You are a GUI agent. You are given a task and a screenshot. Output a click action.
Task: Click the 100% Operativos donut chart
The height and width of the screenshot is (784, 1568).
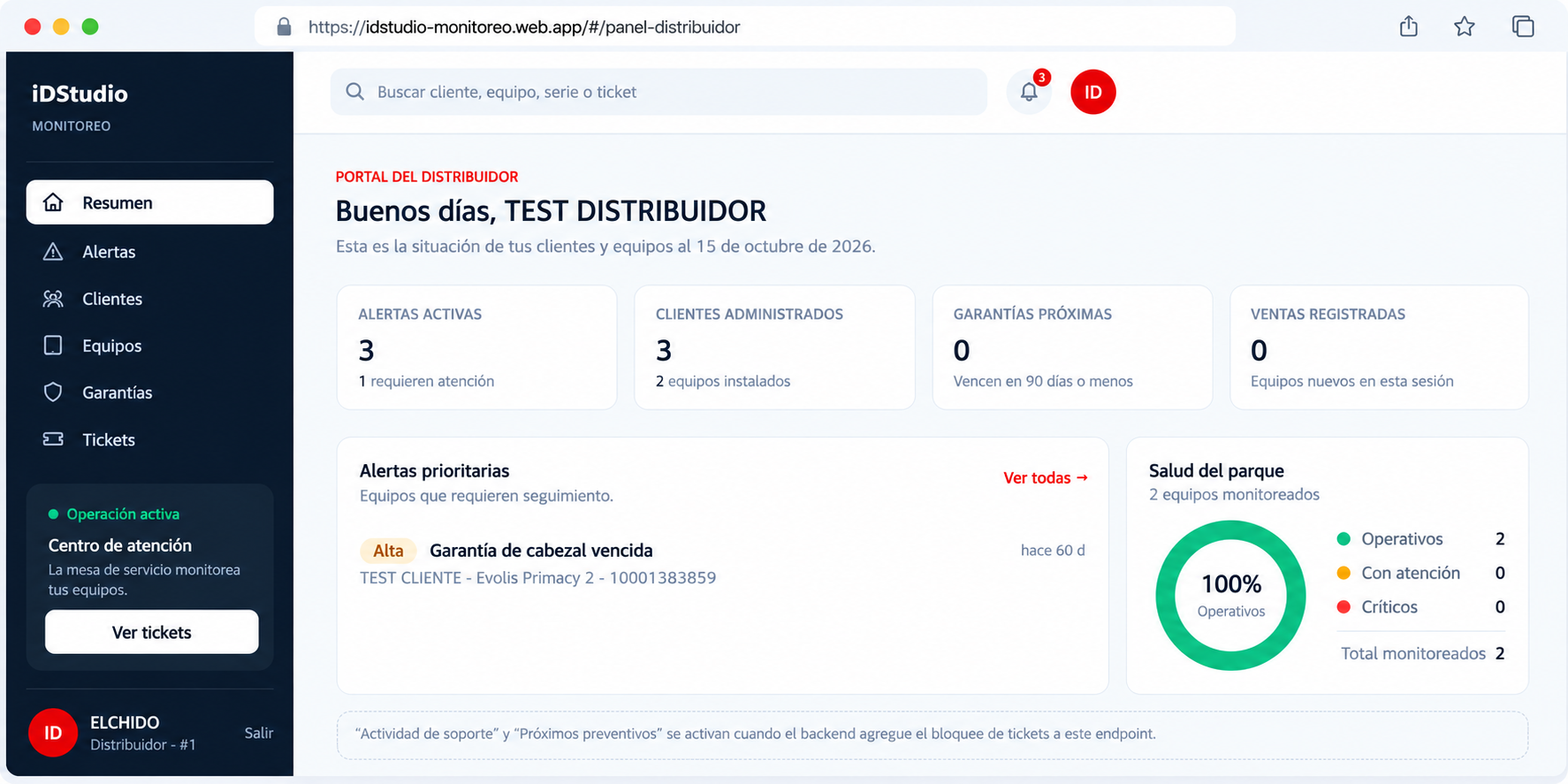1231,595
